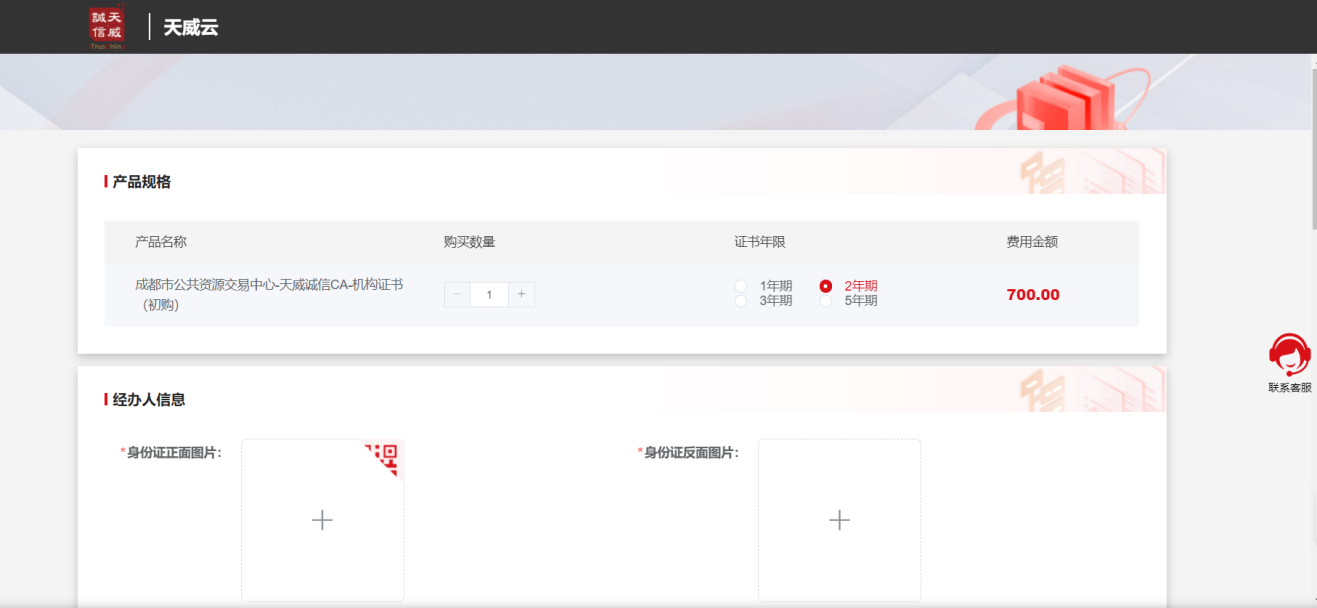Click the 经办人信息 section heading

click(148, 400)
